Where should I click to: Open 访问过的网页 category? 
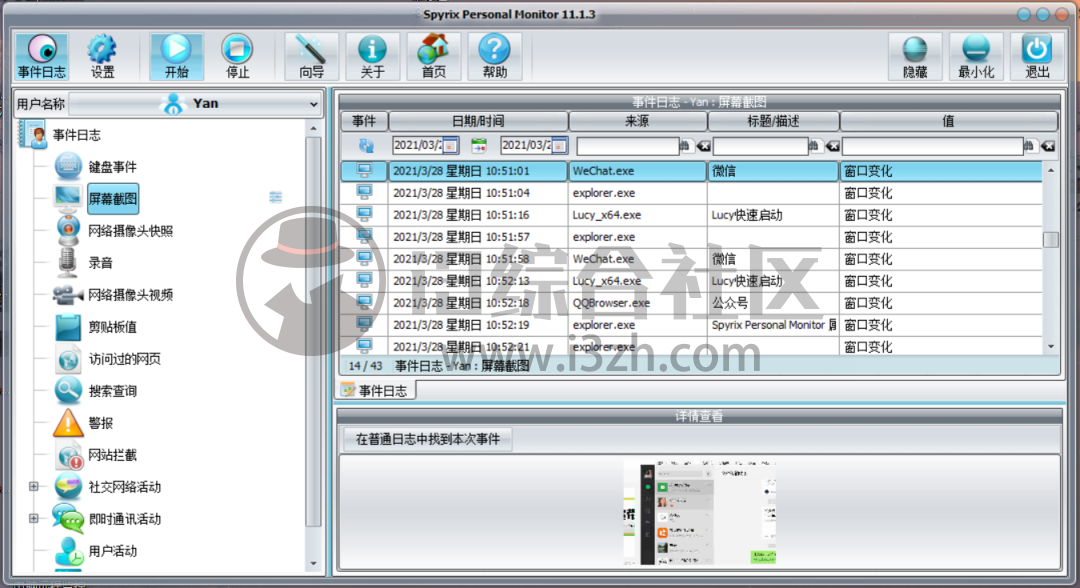125,359
